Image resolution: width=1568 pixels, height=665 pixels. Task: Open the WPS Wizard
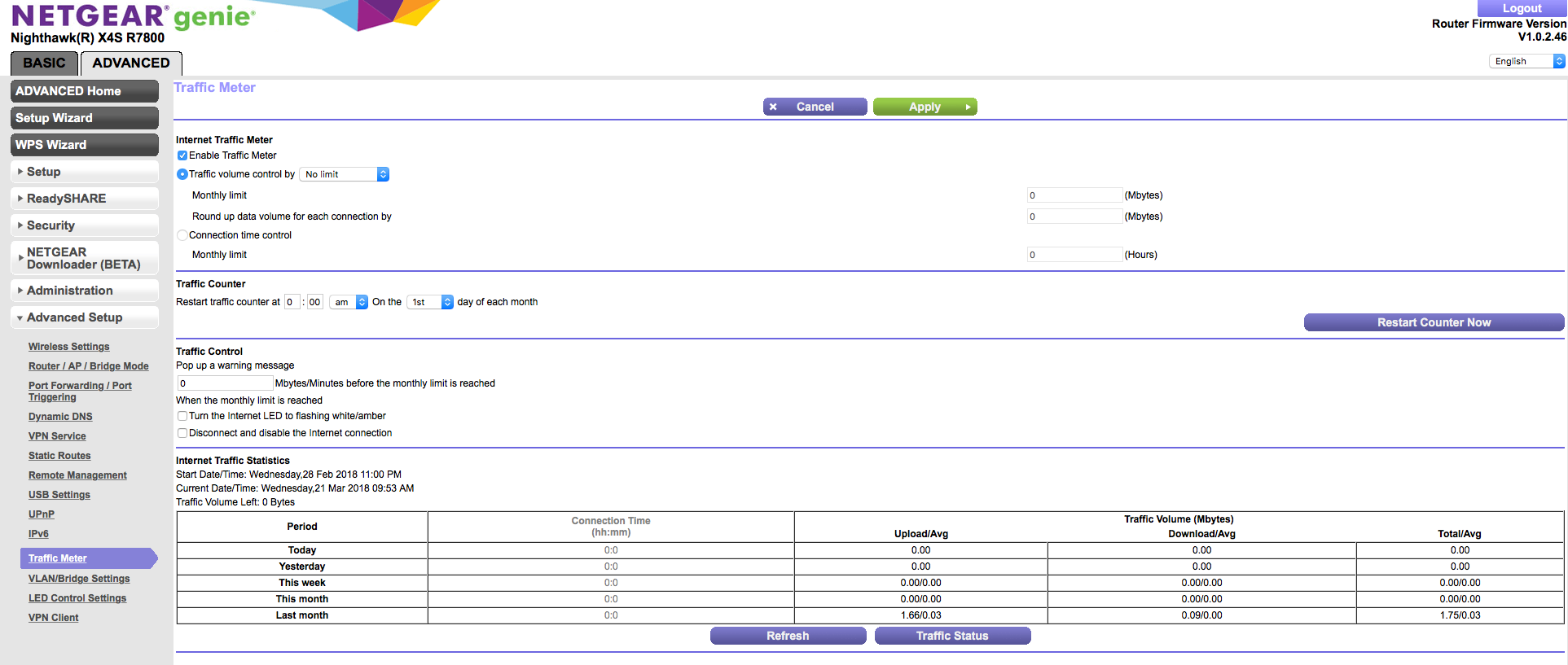pyautogui.click(x=85, y=145)
